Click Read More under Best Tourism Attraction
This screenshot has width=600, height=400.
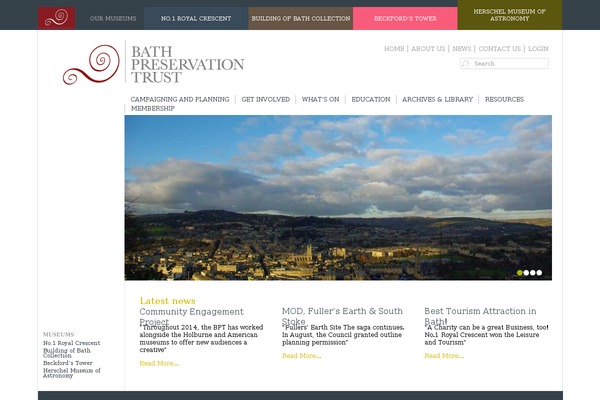pyautogui.click(x=444, y=356)
